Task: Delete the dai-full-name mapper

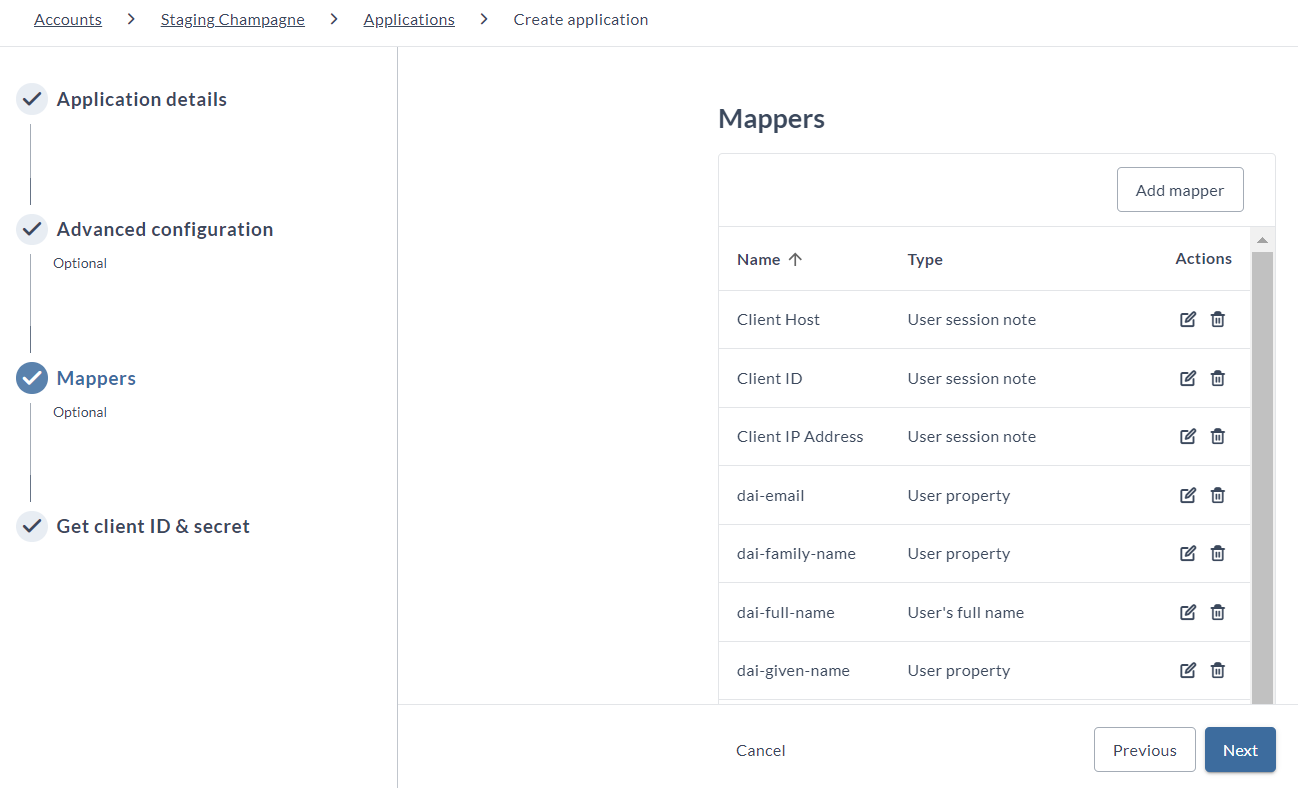Action: coord(1218,612)
